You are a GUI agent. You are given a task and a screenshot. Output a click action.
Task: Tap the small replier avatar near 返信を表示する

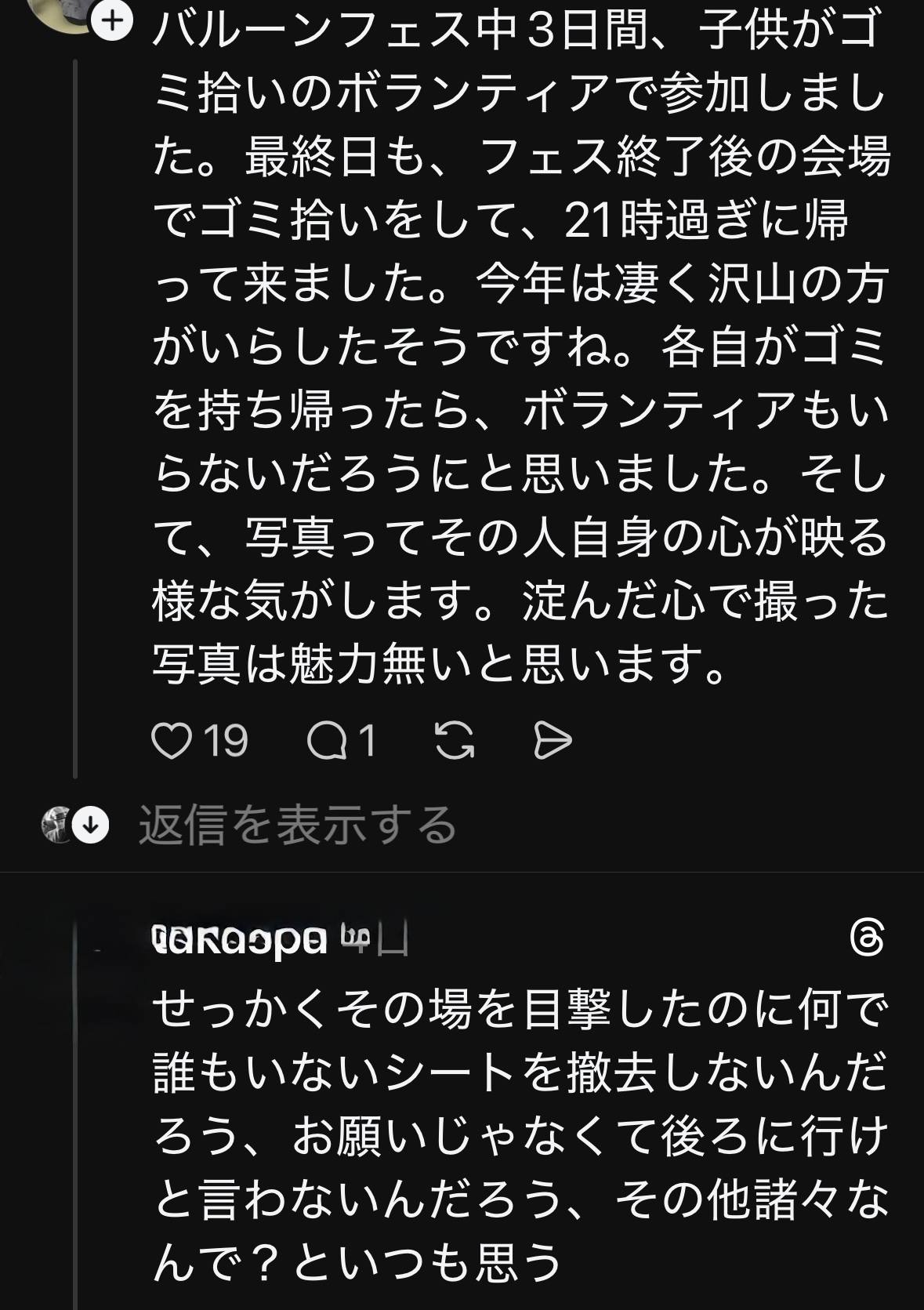[x=55, y=825]
